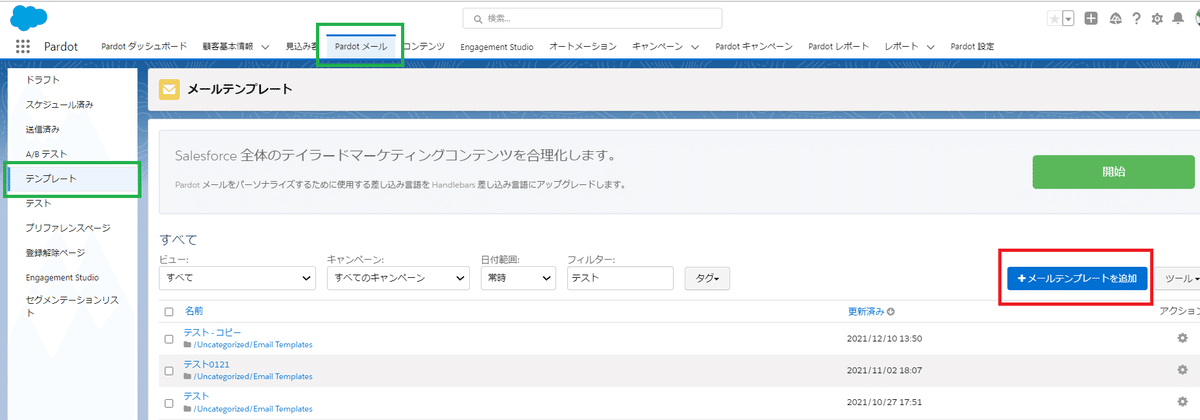Viewport: 1200px width, 420px height.
Task: Open the favorites list dropdown arrow
Action: coord(1068,19)
